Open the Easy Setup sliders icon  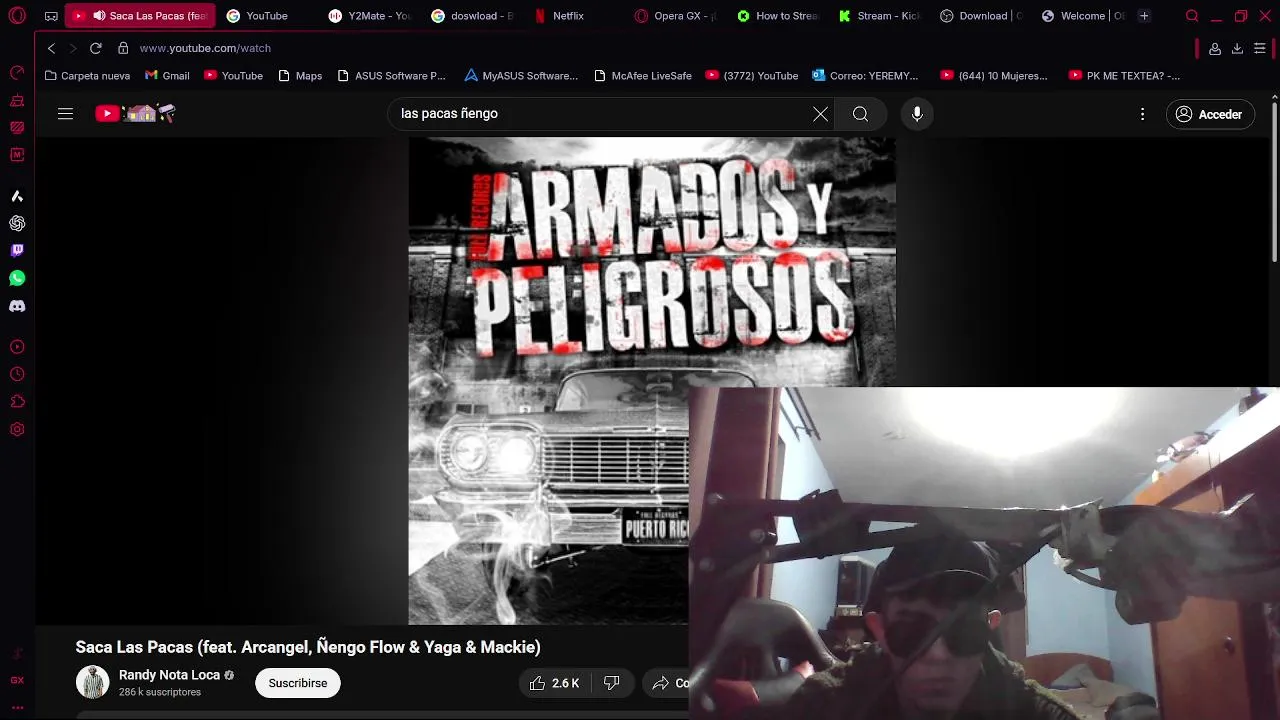(1260, 48)
